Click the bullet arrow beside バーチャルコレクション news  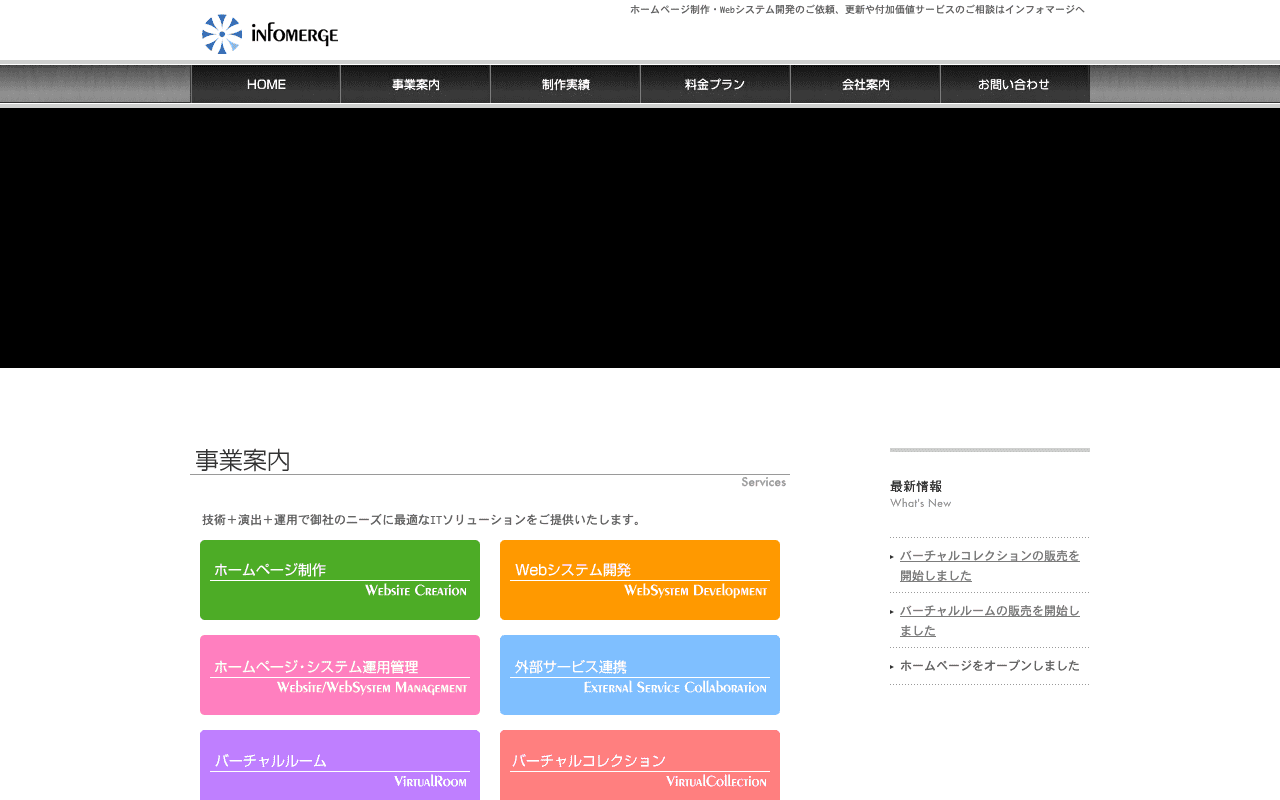(892, 557)
